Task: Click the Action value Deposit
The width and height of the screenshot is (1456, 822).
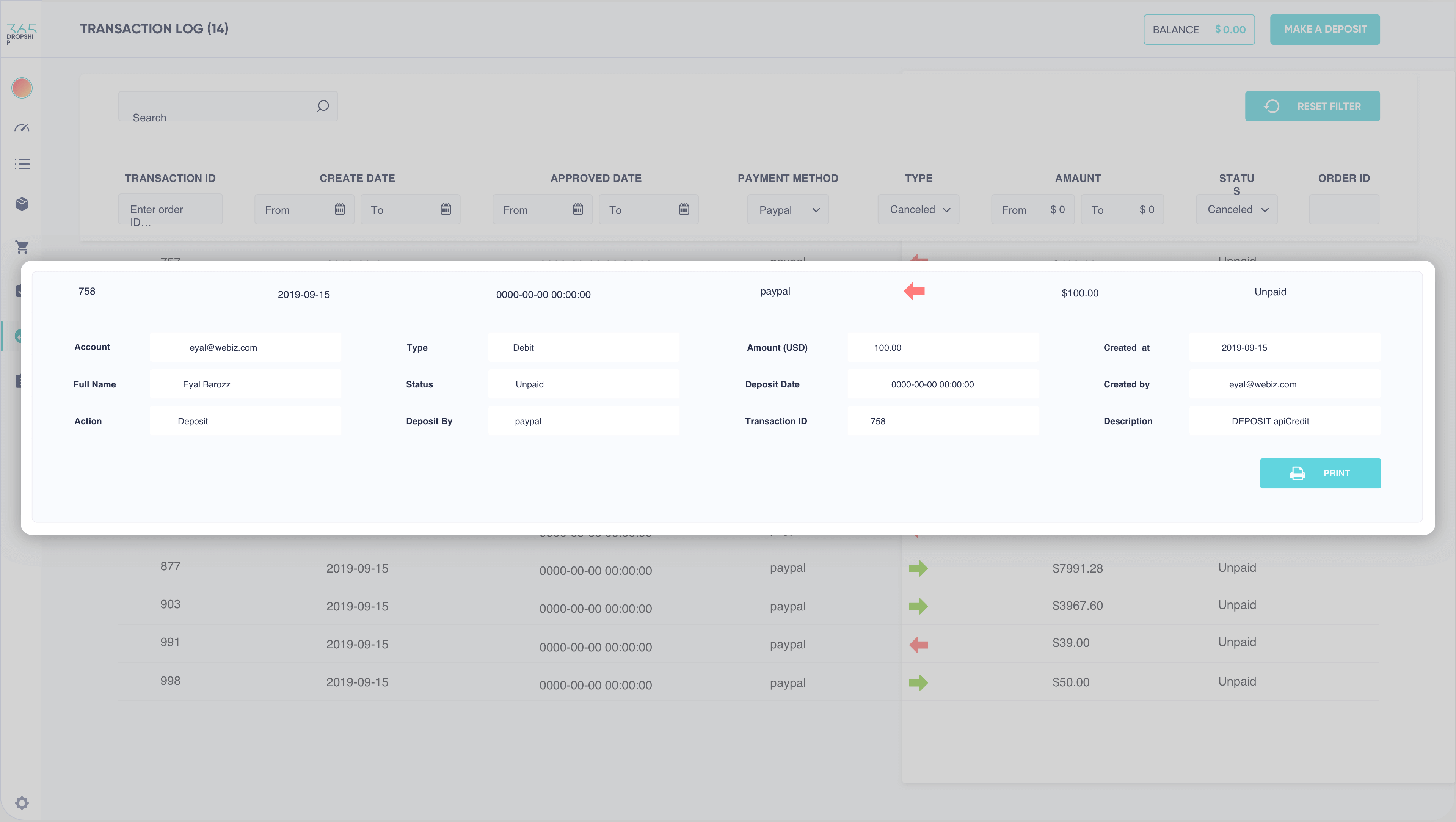Action: pyautogui.click(x=193, y=421)
